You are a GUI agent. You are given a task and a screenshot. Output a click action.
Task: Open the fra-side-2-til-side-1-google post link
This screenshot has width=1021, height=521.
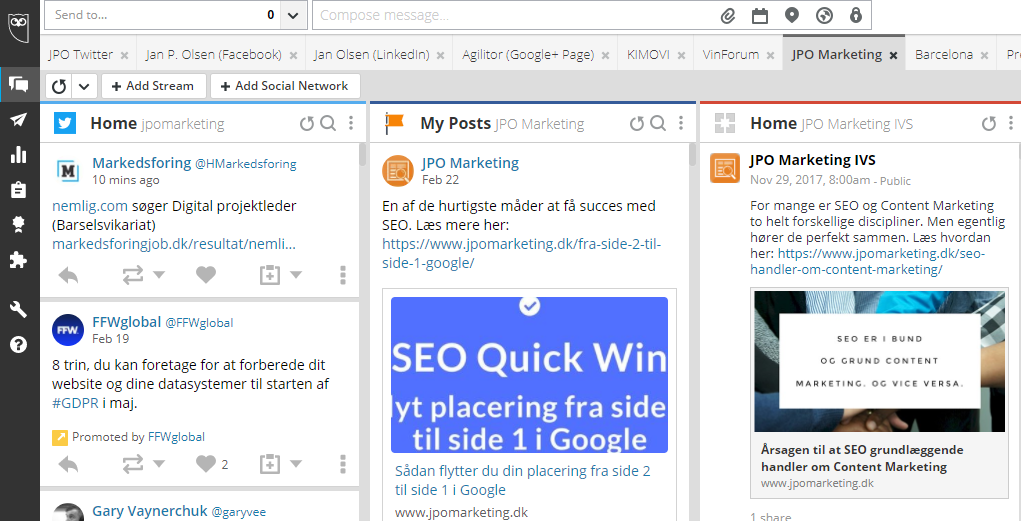[522, 253]
